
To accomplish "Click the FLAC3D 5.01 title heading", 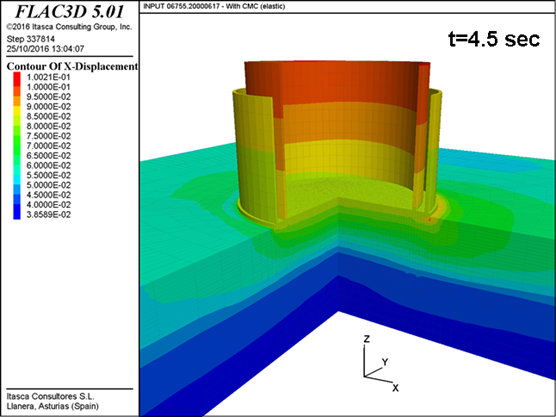I will 70,12.
